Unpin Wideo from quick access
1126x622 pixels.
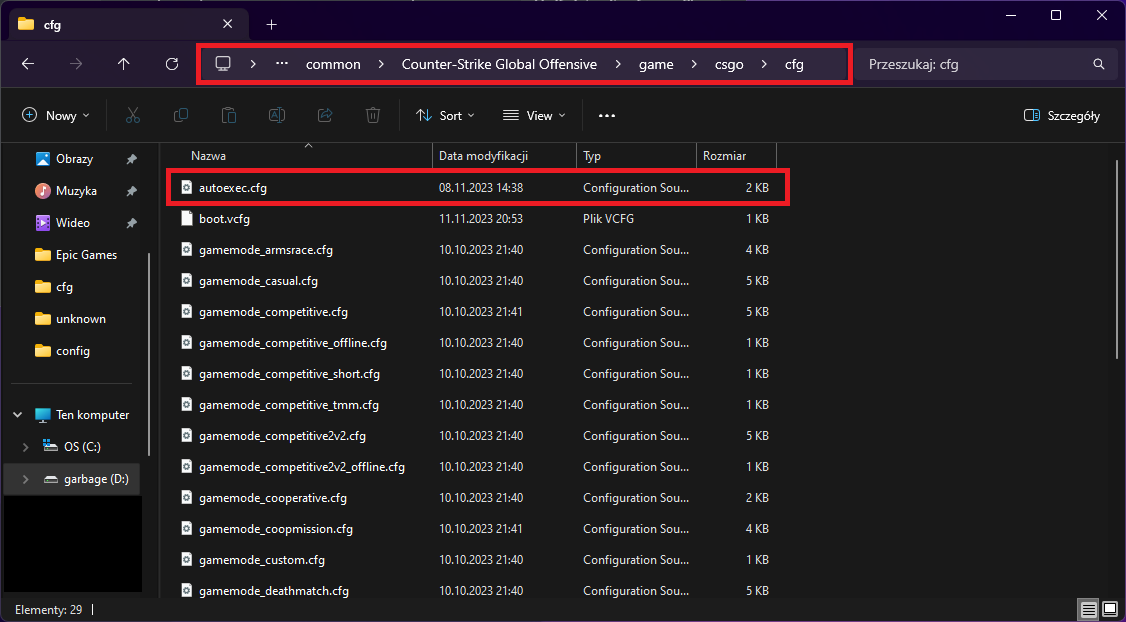[131, 223]
